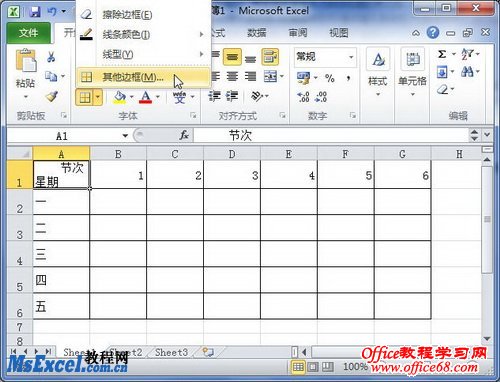The width and height of the screenshot is (500, 382).
Task: Click Merge and Center icon
Action: [270, 76]
